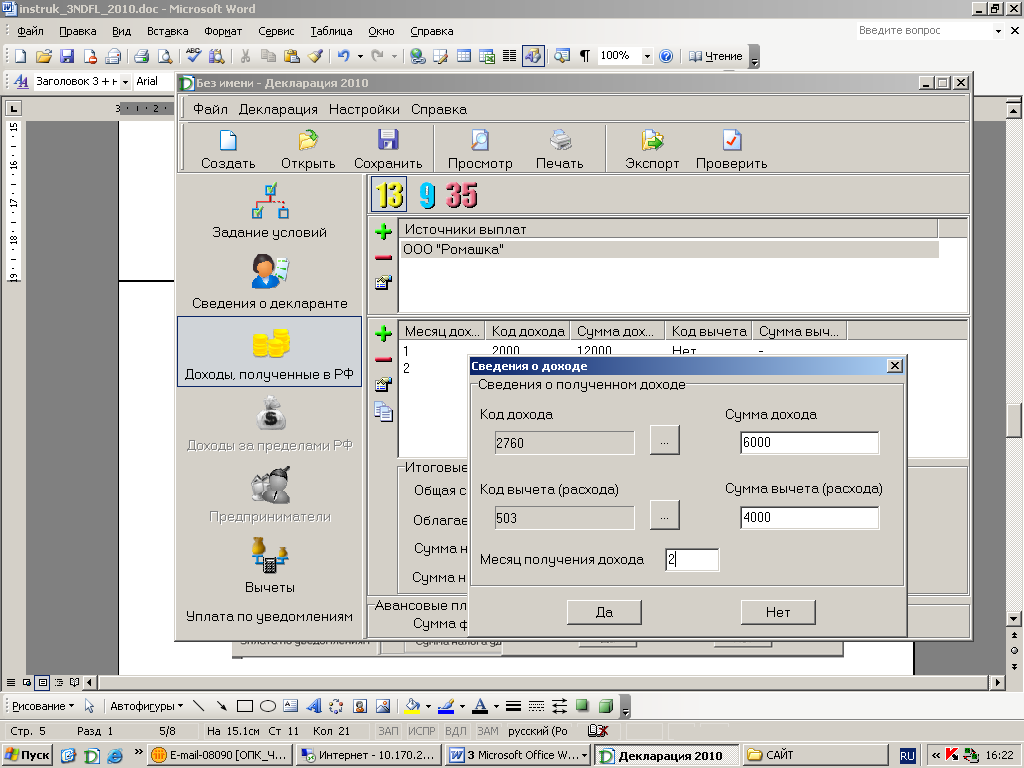Open Word's Таблица menu

(x=331, y=31)
